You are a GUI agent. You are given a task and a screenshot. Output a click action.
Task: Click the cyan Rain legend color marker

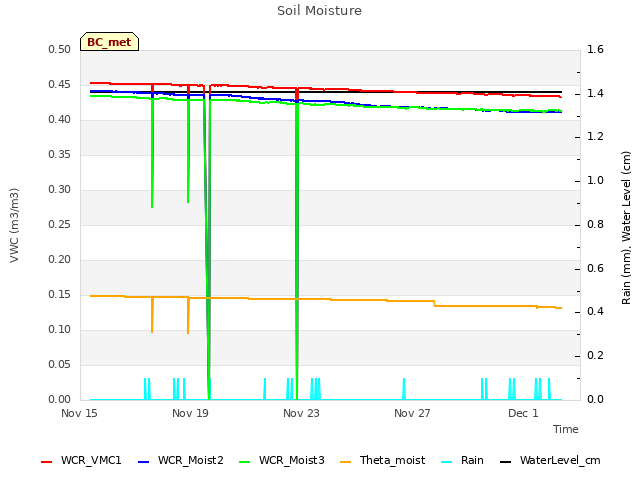click(447, 462)
